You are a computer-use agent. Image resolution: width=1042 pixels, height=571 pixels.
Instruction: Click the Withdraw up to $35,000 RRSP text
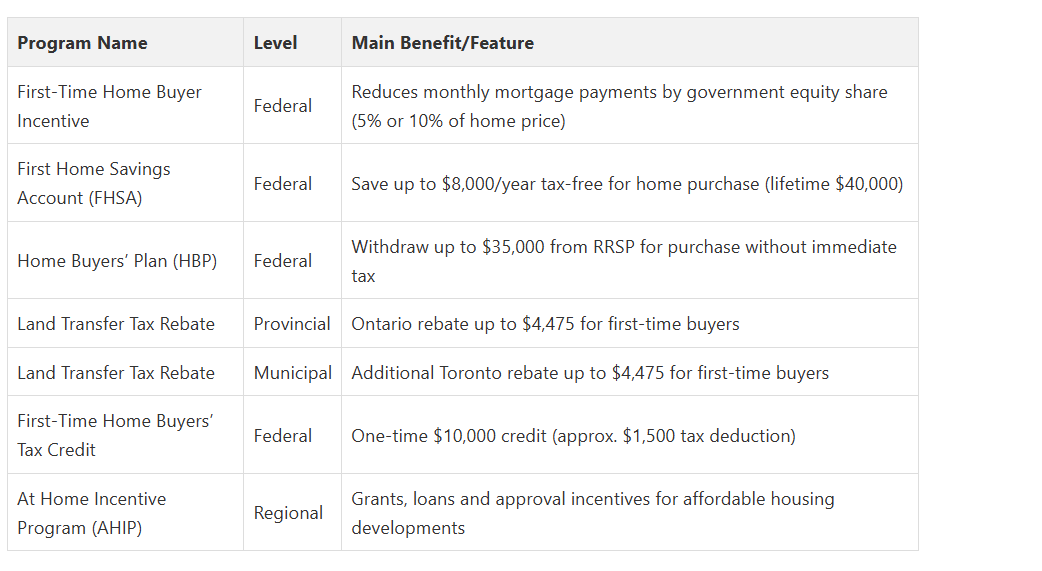pyautogui.click(x=623, y=261)
